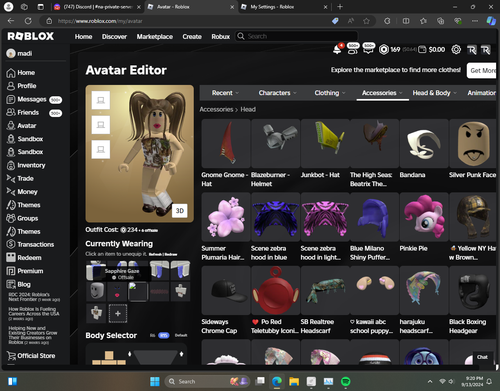
Task: Select the Blazeburner - Helmet item
Action: (275, 153)
